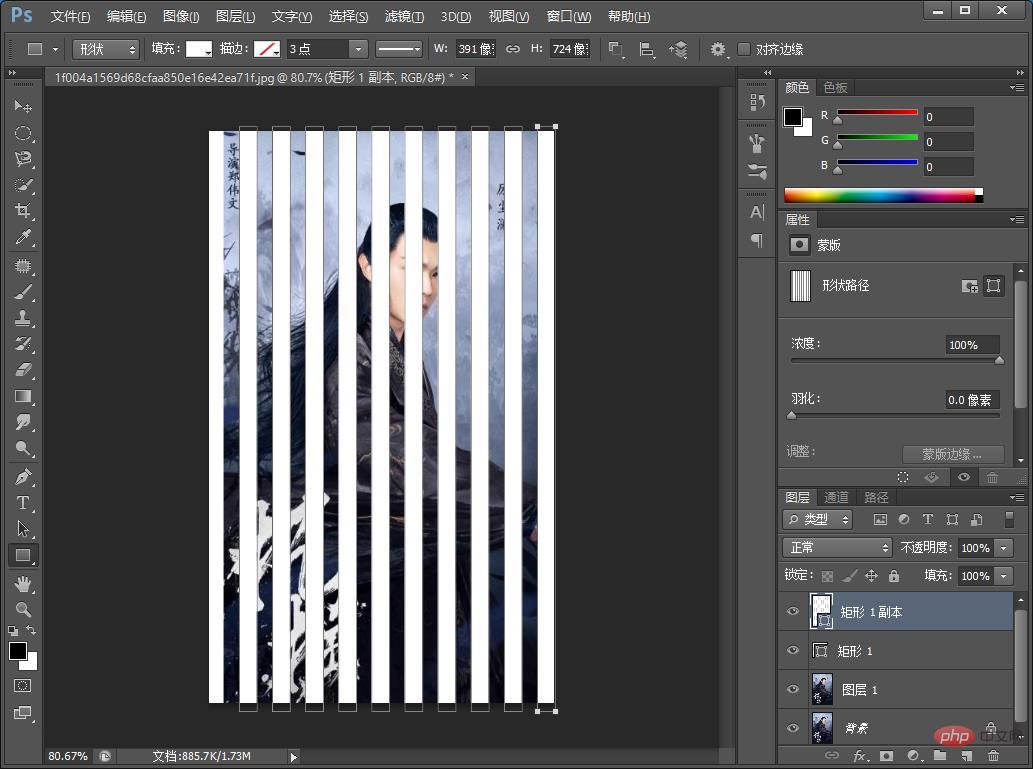The width and height of the screenshot is (1033, 769).
Task: Click the color spectrum ramp bar
Action: [x=882, y=195]
